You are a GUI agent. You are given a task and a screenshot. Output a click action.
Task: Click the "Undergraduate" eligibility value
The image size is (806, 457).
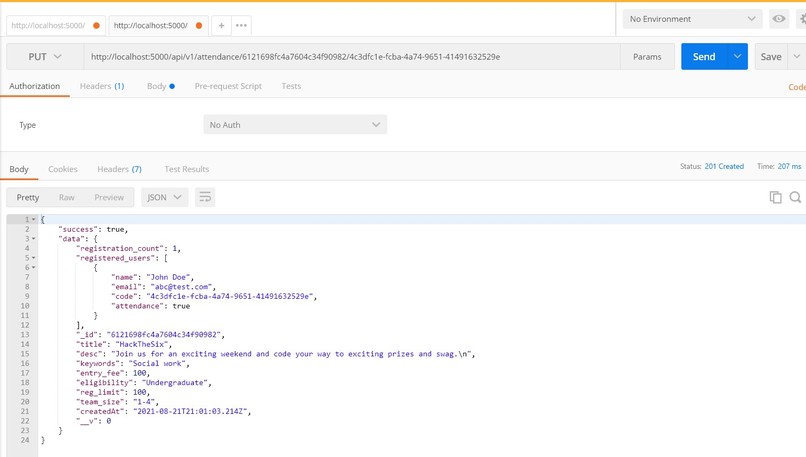click(x=175, y=383)
